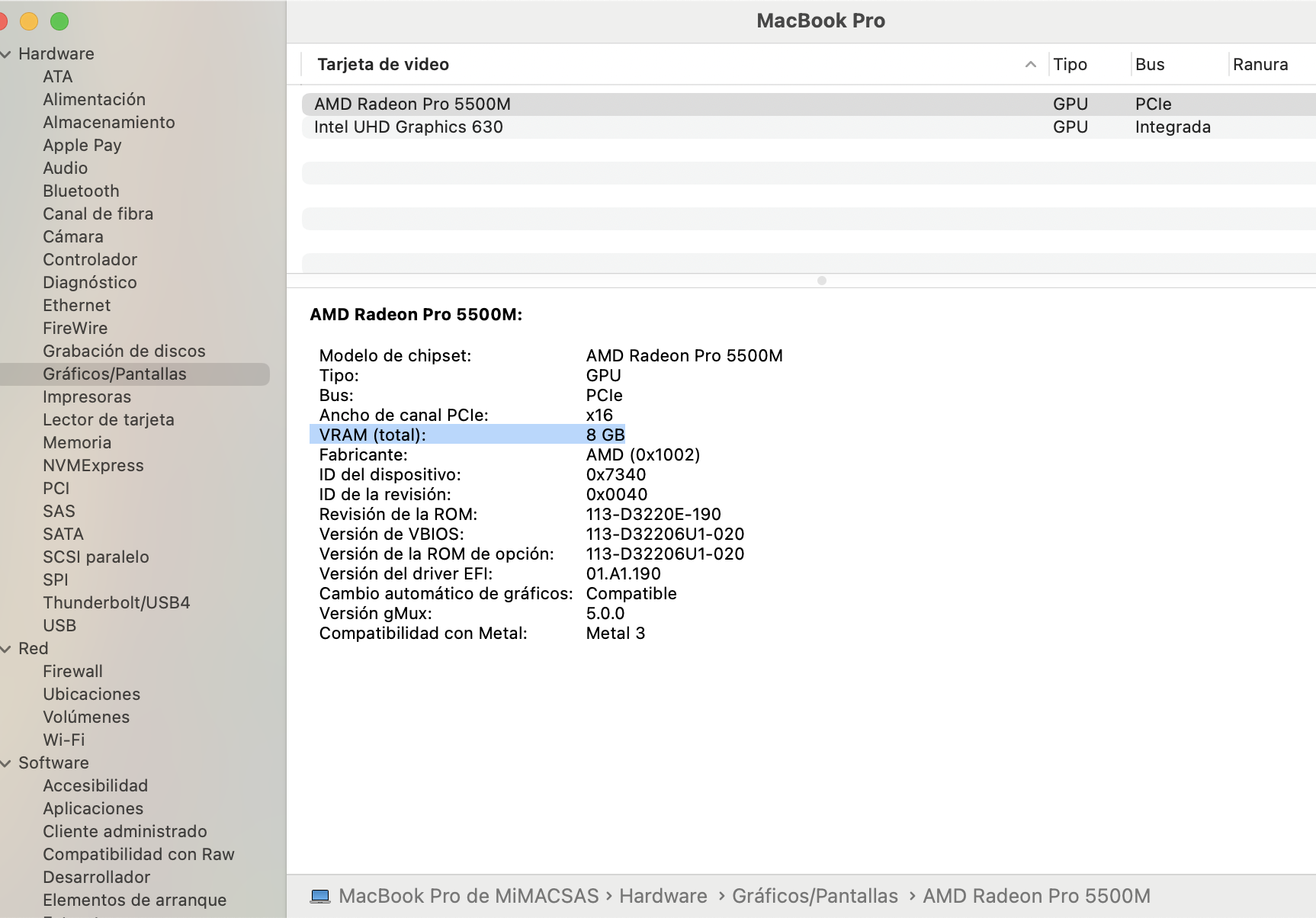Select Accesibilidad under Software
This screenshot has width=1316, height=918.
click(x=95, y=786)
